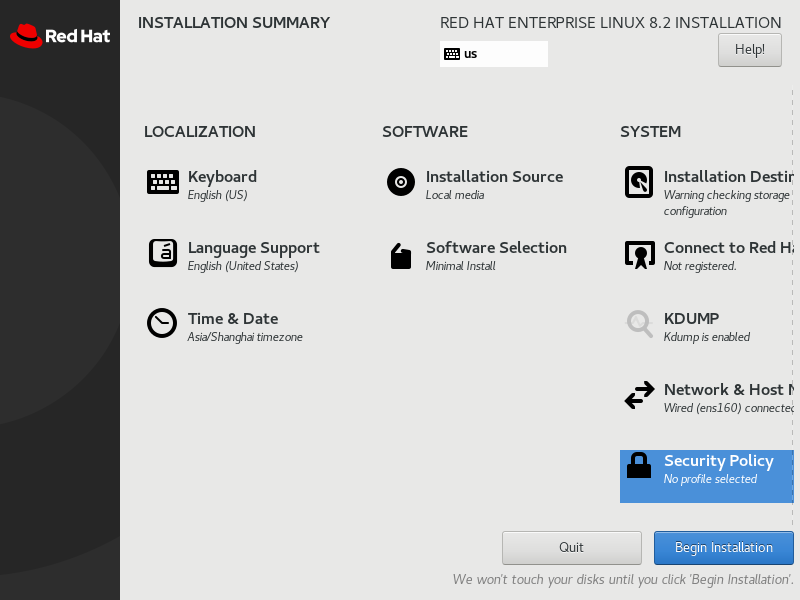The image size is (800, 600).
Task: Open the Installation Destination title
Action: (x=729, y=177)
